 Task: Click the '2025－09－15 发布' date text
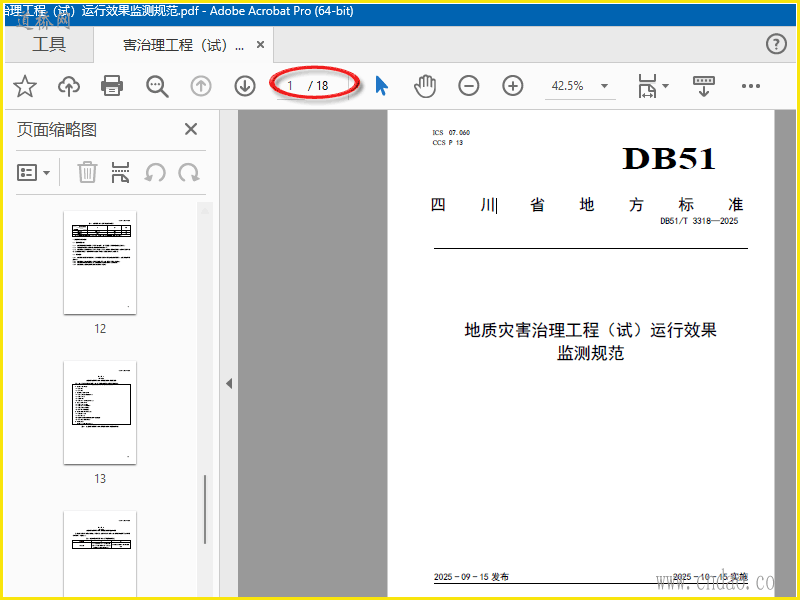point(471,577)
